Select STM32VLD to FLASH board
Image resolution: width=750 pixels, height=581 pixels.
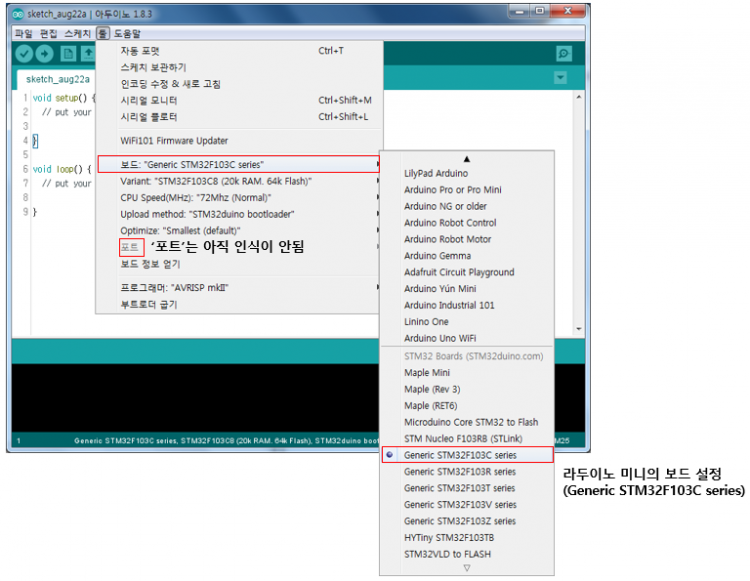(x=467, y=554)
